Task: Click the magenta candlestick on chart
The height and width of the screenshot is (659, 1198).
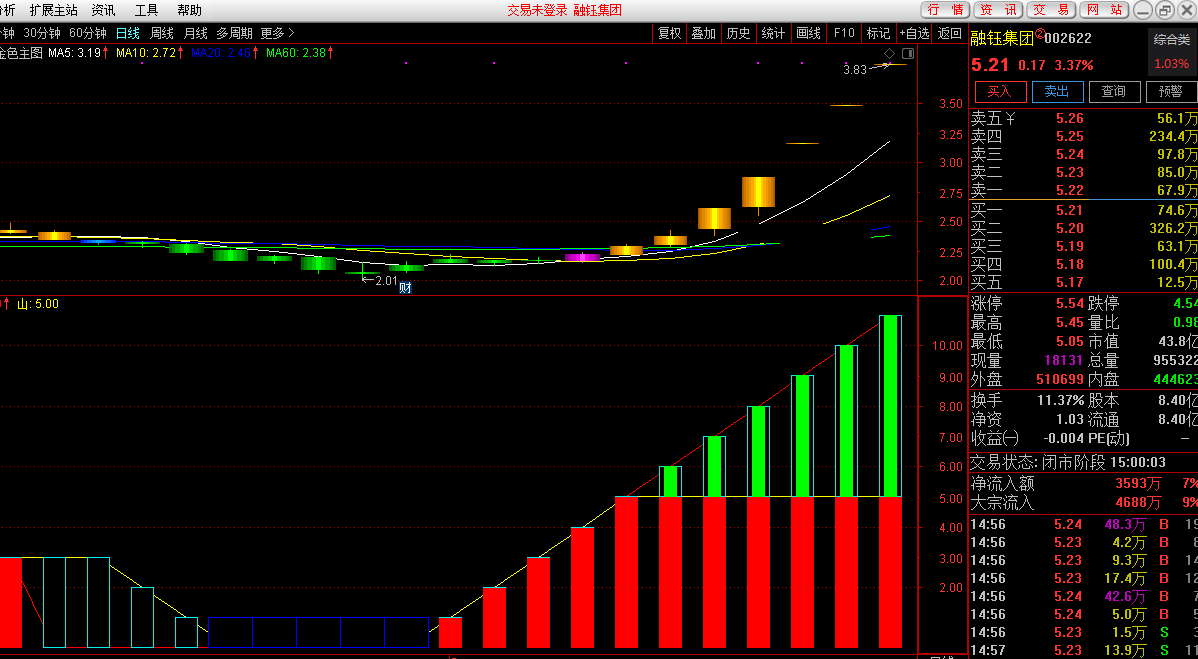Action: pos(582,257)
